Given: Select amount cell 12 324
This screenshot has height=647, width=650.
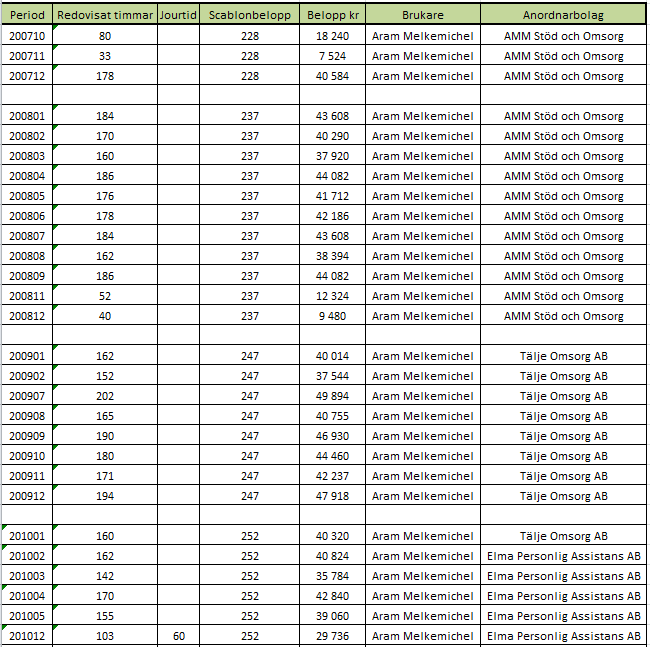Looking at the screenshot, I should (332, 296).
